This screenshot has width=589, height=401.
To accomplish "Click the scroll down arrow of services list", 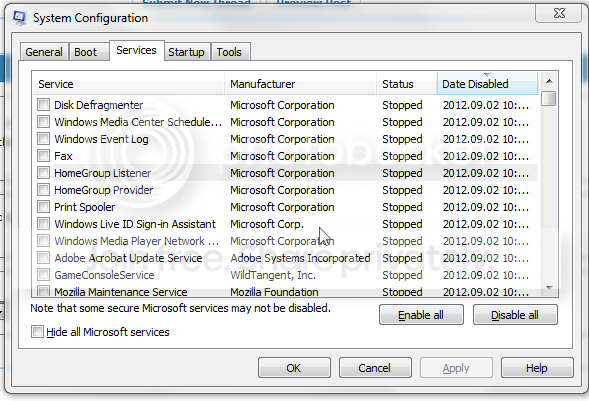I will (549, 288).
